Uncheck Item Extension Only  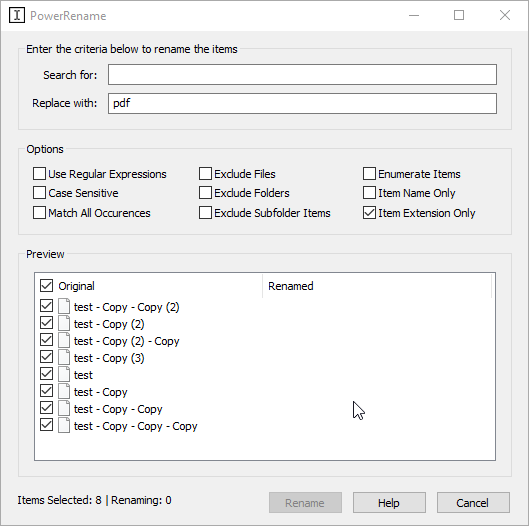tap(369, 213)
